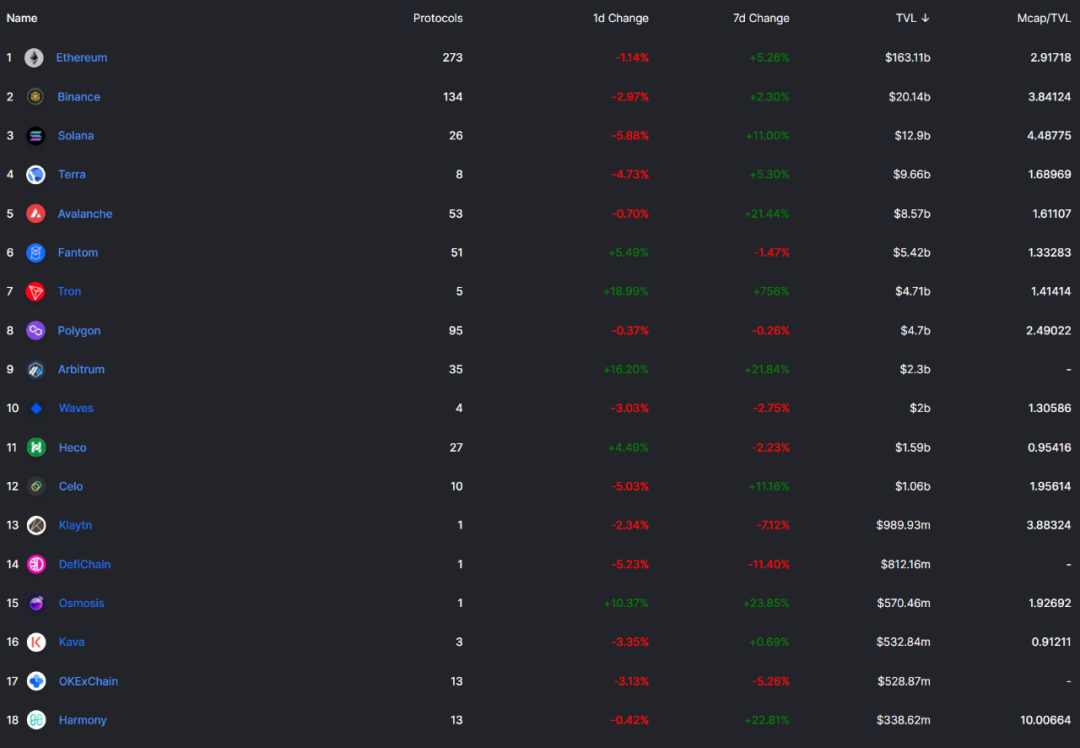
Task: Open the Solana chain link
Action: coord(76,136)
